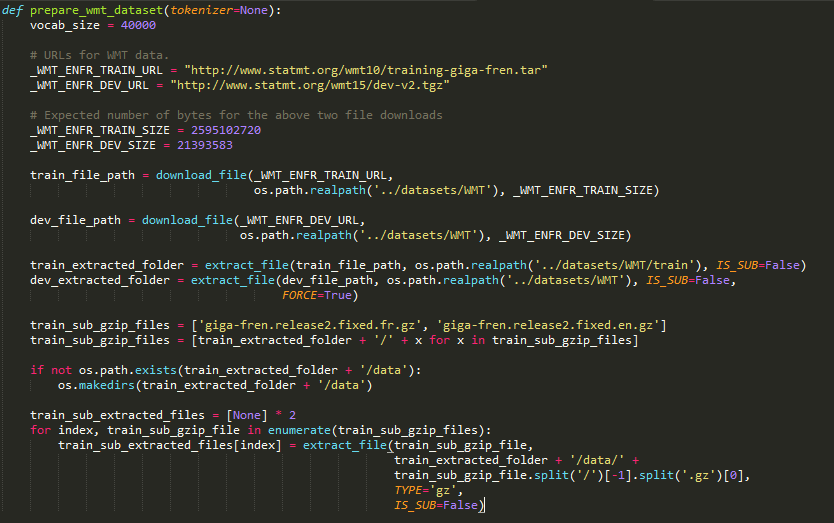
Task: Click dev_extracted_folder variable definition
Action: pos(100,280)
